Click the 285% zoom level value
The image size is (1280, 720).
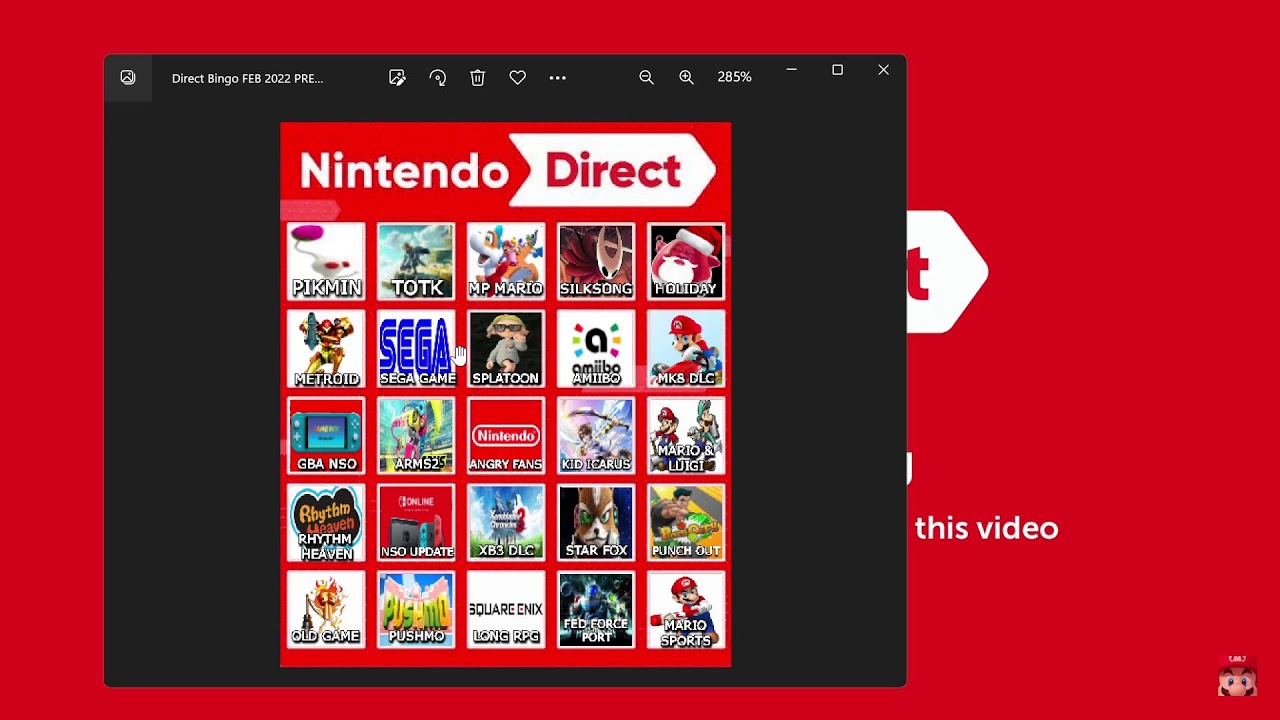pos(734,77)
